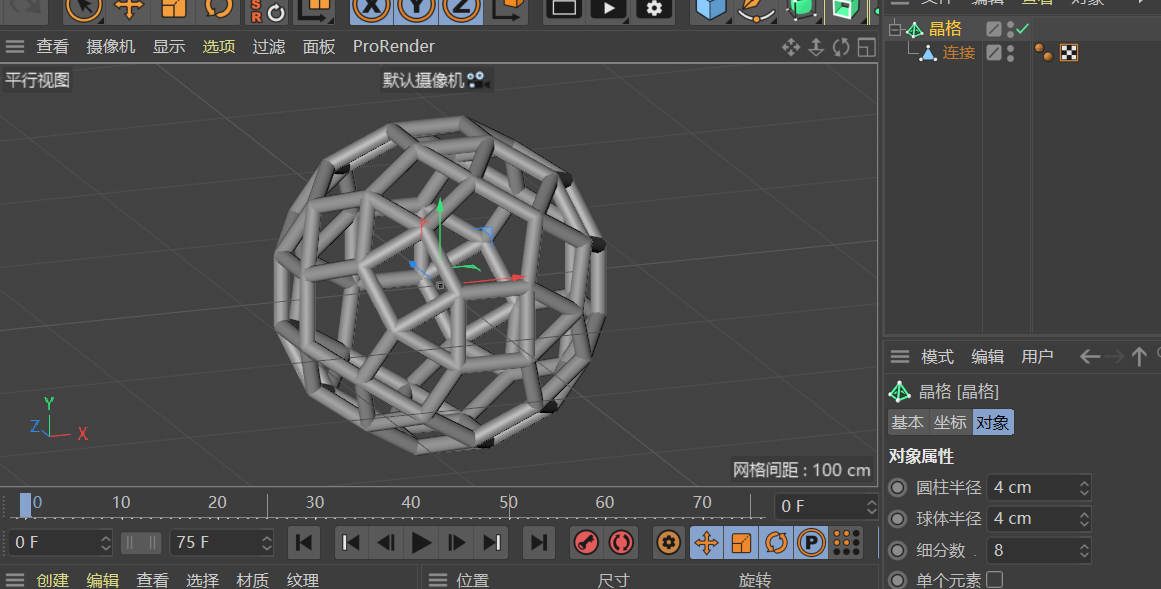The height and width of the screenshot is (589, 1161).
Task: Go to the end of the timeline
Action: coord(539,543)
